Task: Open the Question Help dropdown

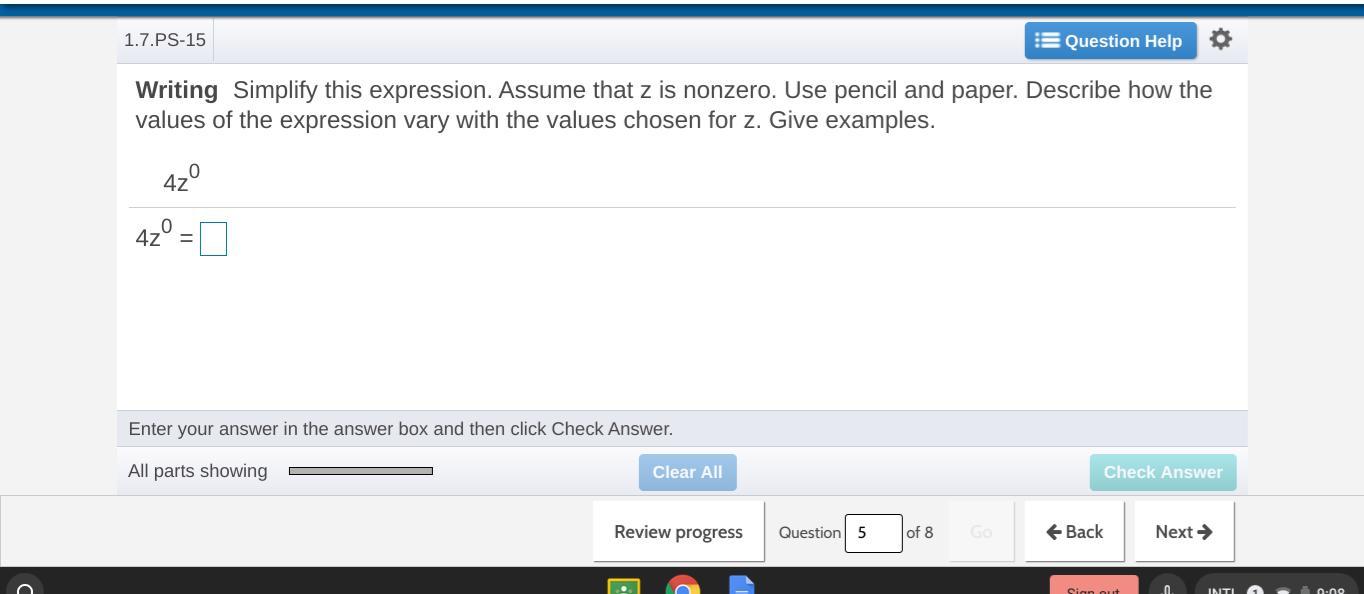Action: 1110,41
